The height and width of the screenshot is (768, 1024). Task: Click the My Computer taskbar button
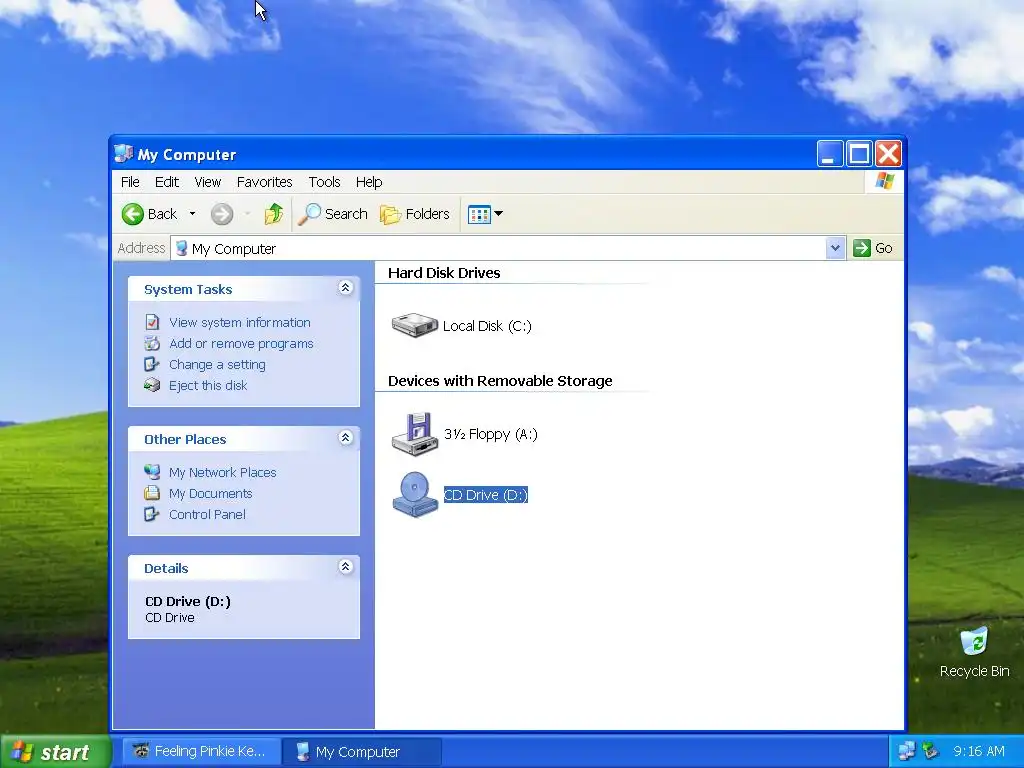pyautogui.click(x=362, y=752)
